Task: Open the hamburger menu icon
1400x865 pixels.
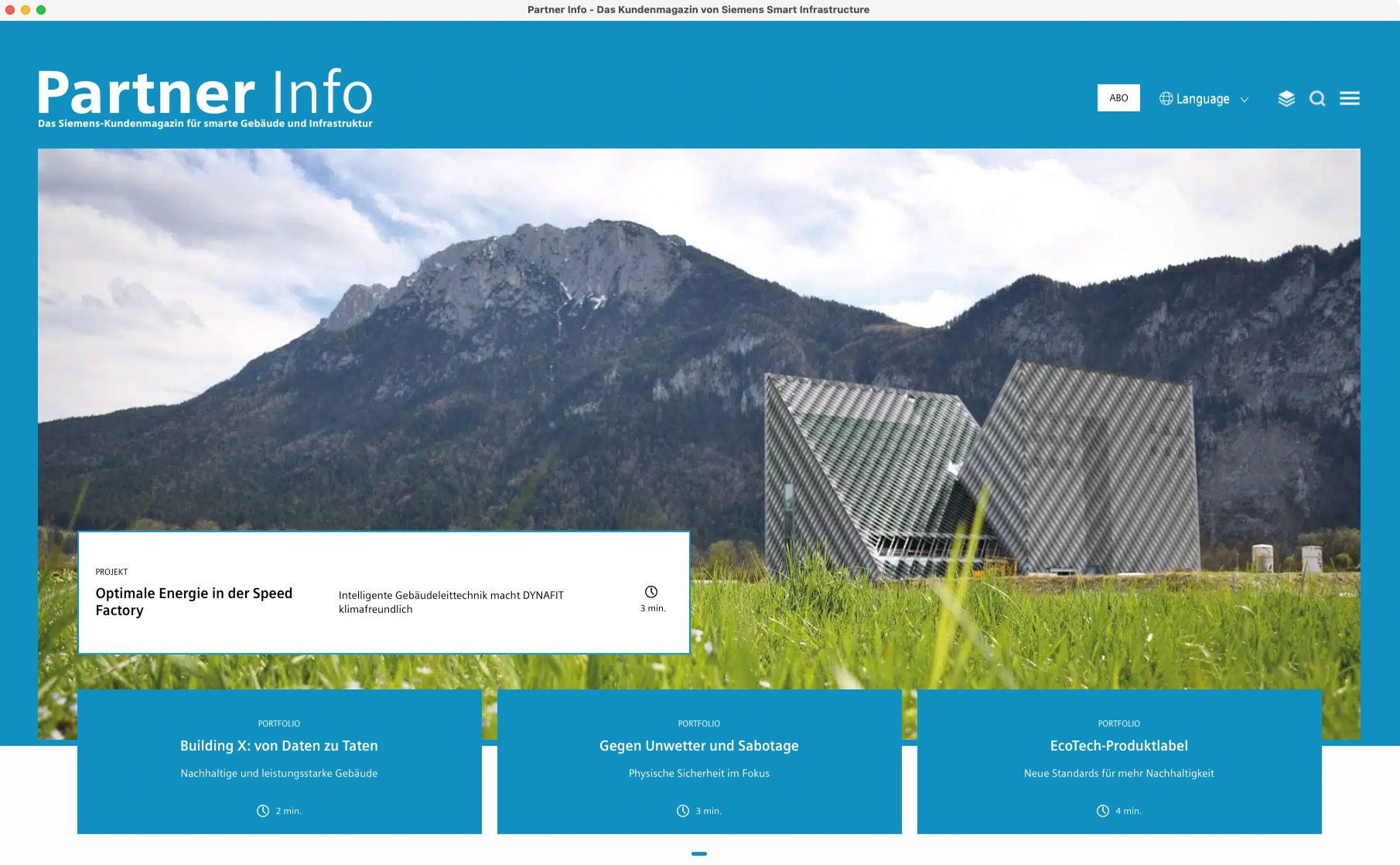Action: 1350,98
